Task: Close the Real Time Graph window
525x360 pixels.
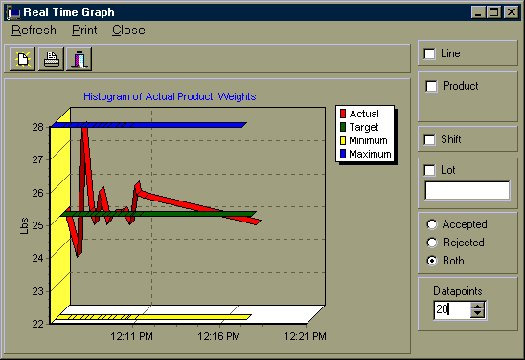Action: coord(511,13)
